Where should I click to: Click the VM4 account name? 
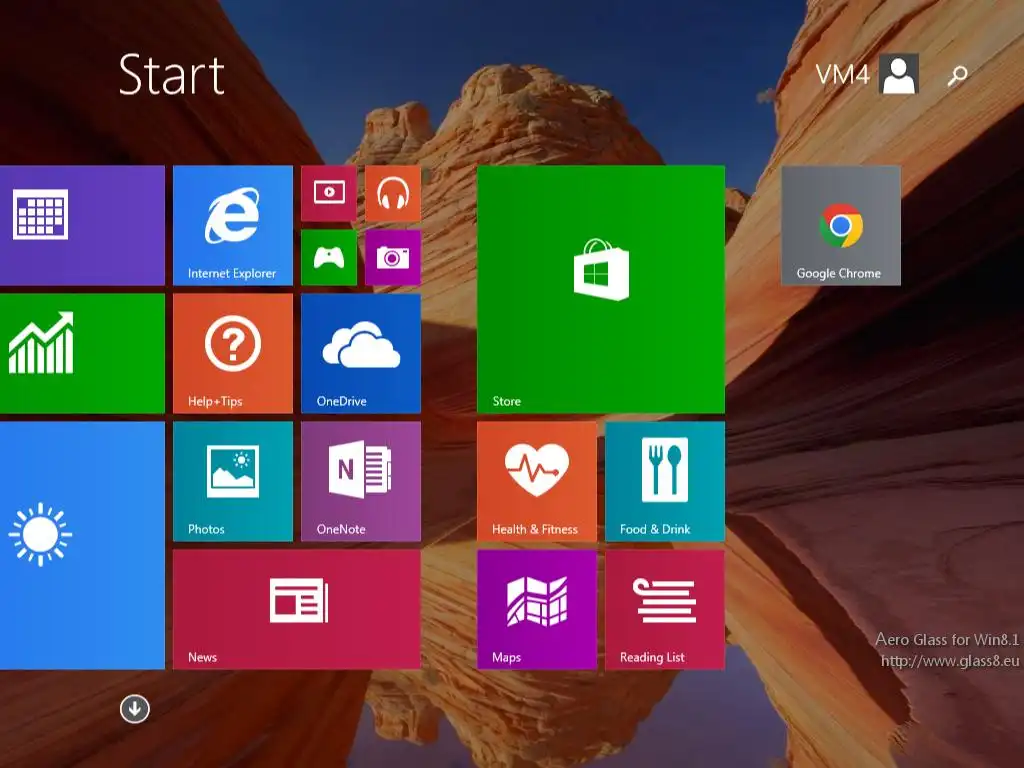point(842,74)
